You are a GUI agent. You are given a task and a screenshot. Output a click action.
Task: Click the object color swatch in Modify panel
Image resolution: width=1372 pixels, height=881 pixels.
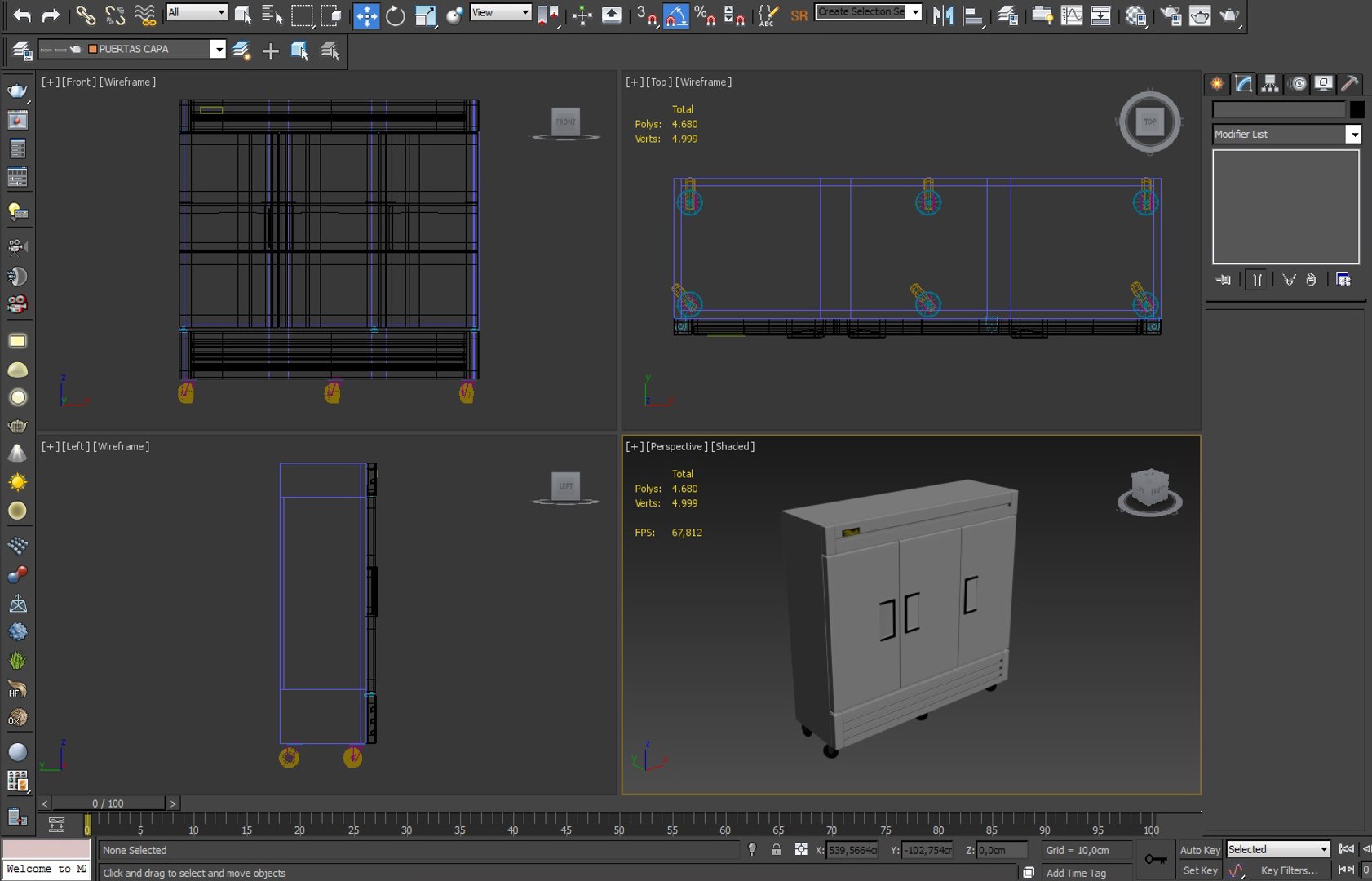pos(1357,109)
